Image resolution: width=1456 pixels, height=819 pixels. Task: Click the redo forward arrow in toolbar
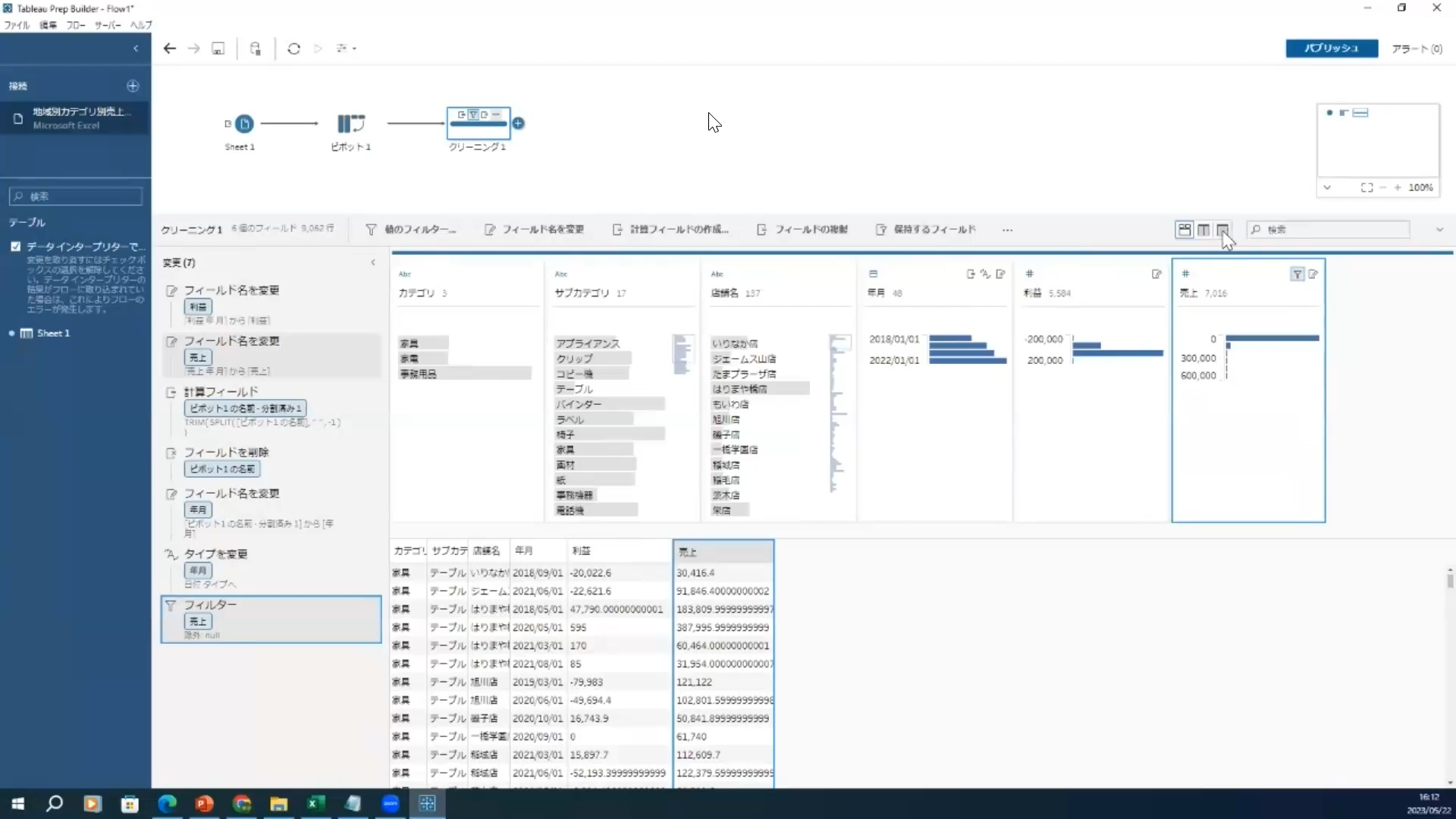click(x=194, y=49)
